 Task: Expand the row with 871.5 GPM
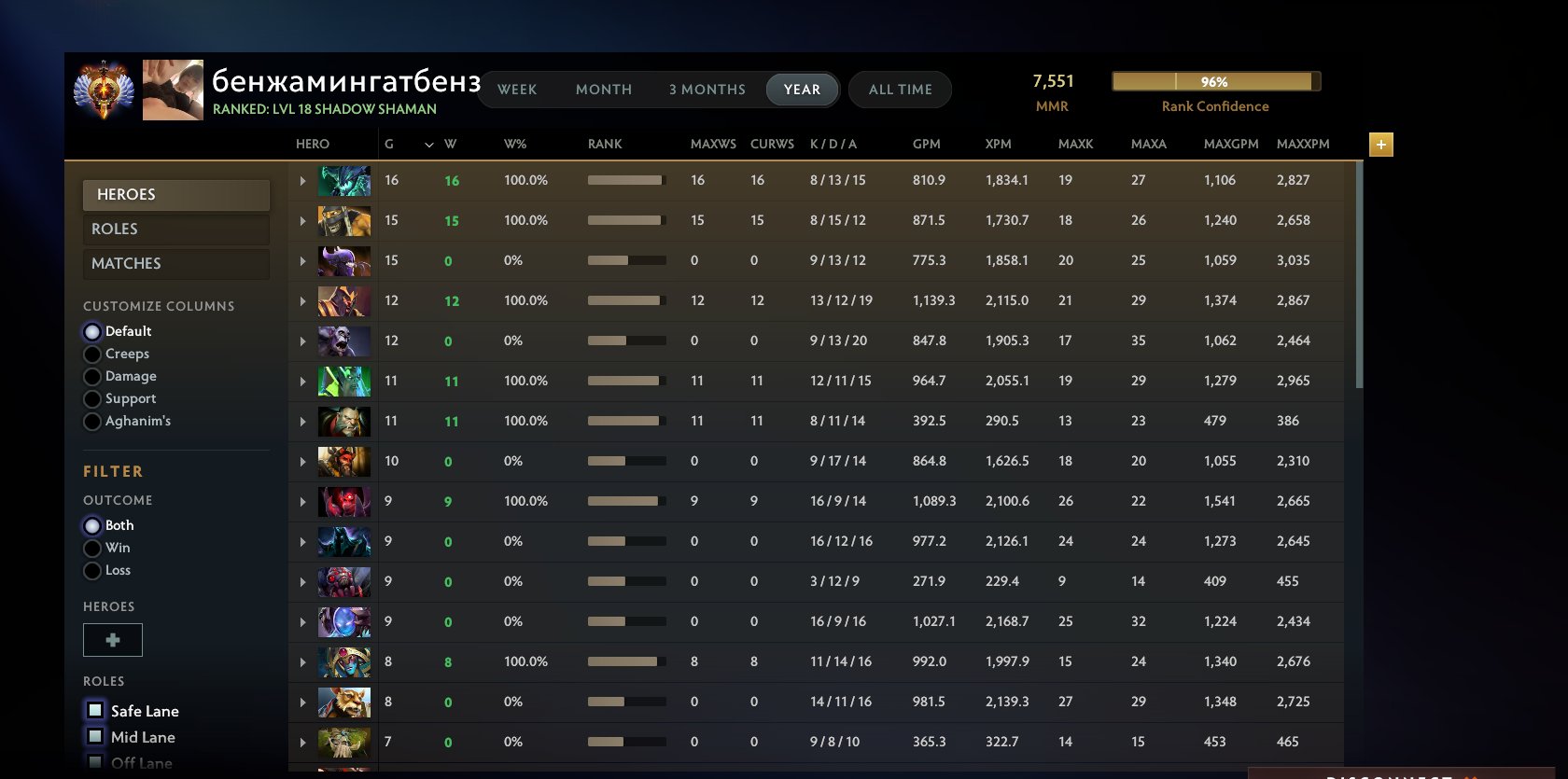click(302, 221)
